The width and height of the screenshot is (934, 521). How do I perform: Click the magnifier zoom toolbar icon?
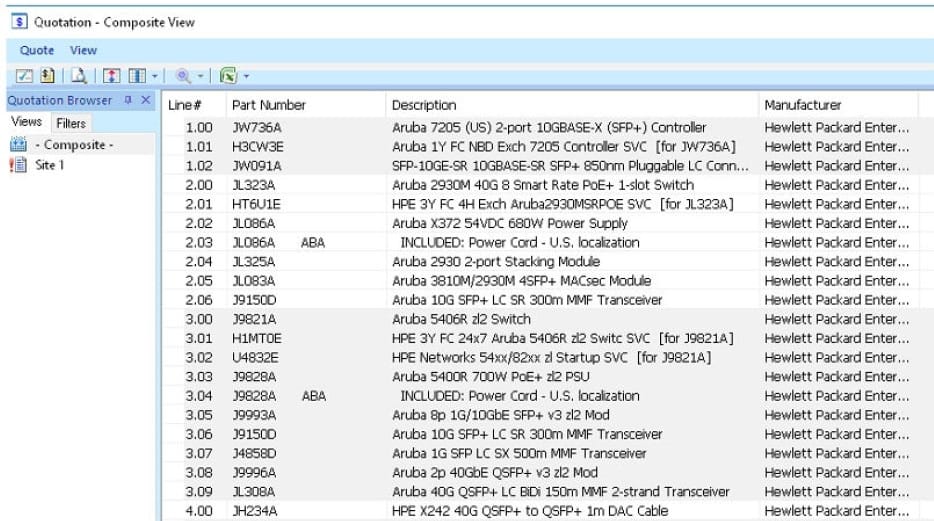183,76
